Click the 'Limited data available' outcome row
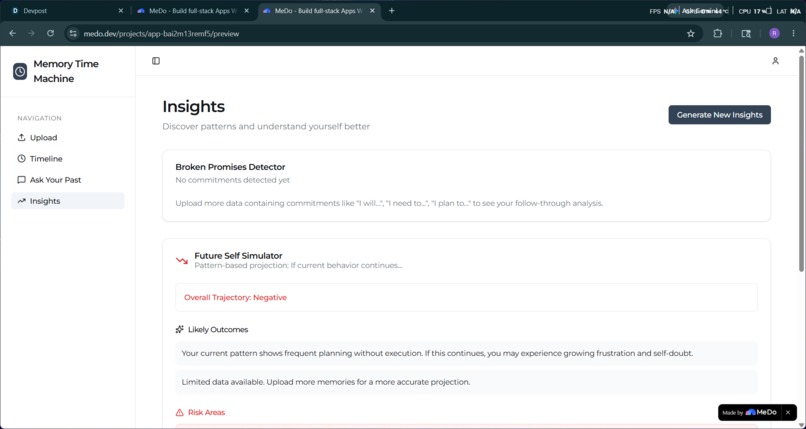Screen dimensions: 806x429 pyautogui.click(x=466, y=382)
